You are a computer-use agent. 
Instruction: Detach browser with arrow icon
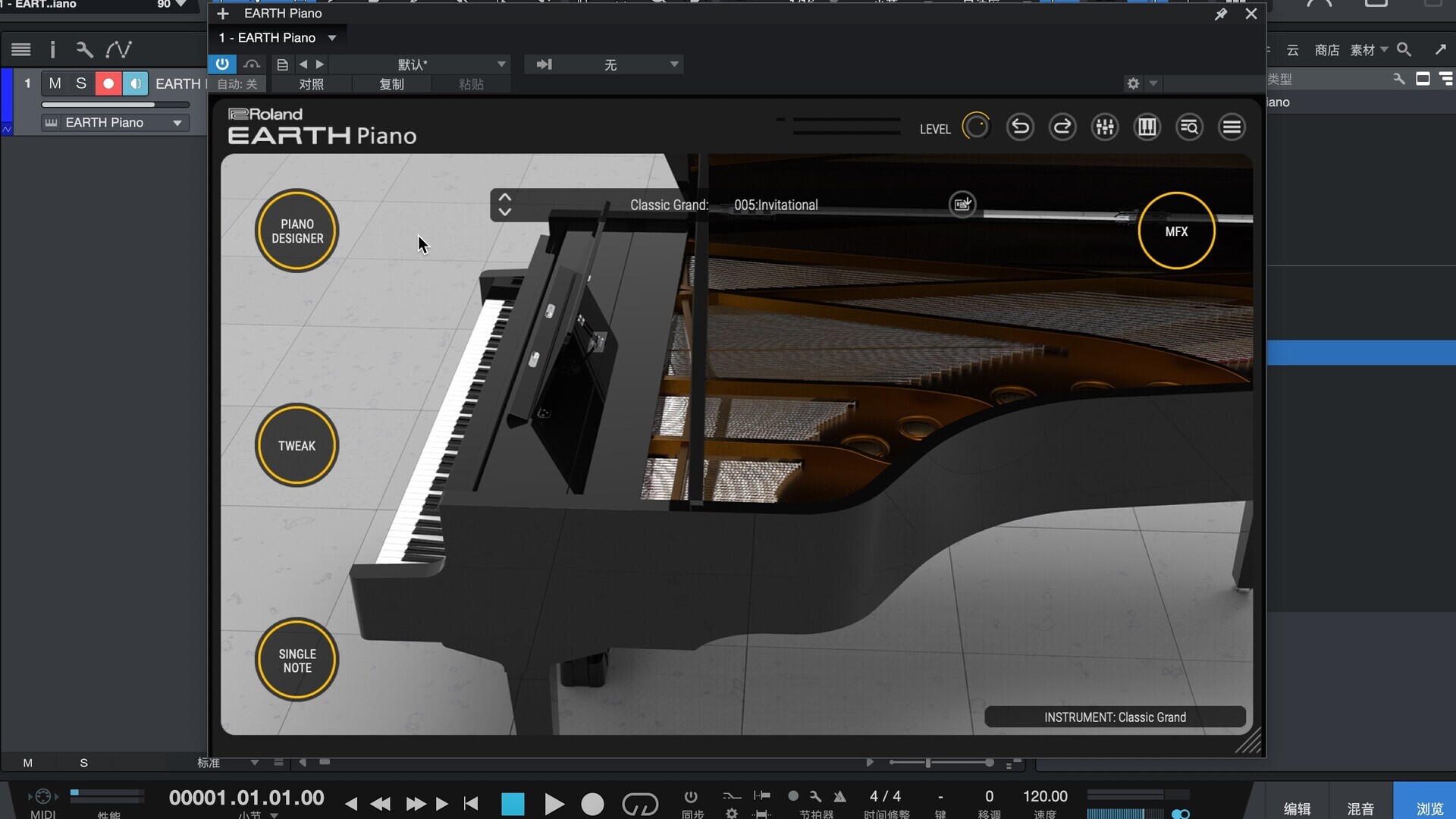(x=1441, y=50)
